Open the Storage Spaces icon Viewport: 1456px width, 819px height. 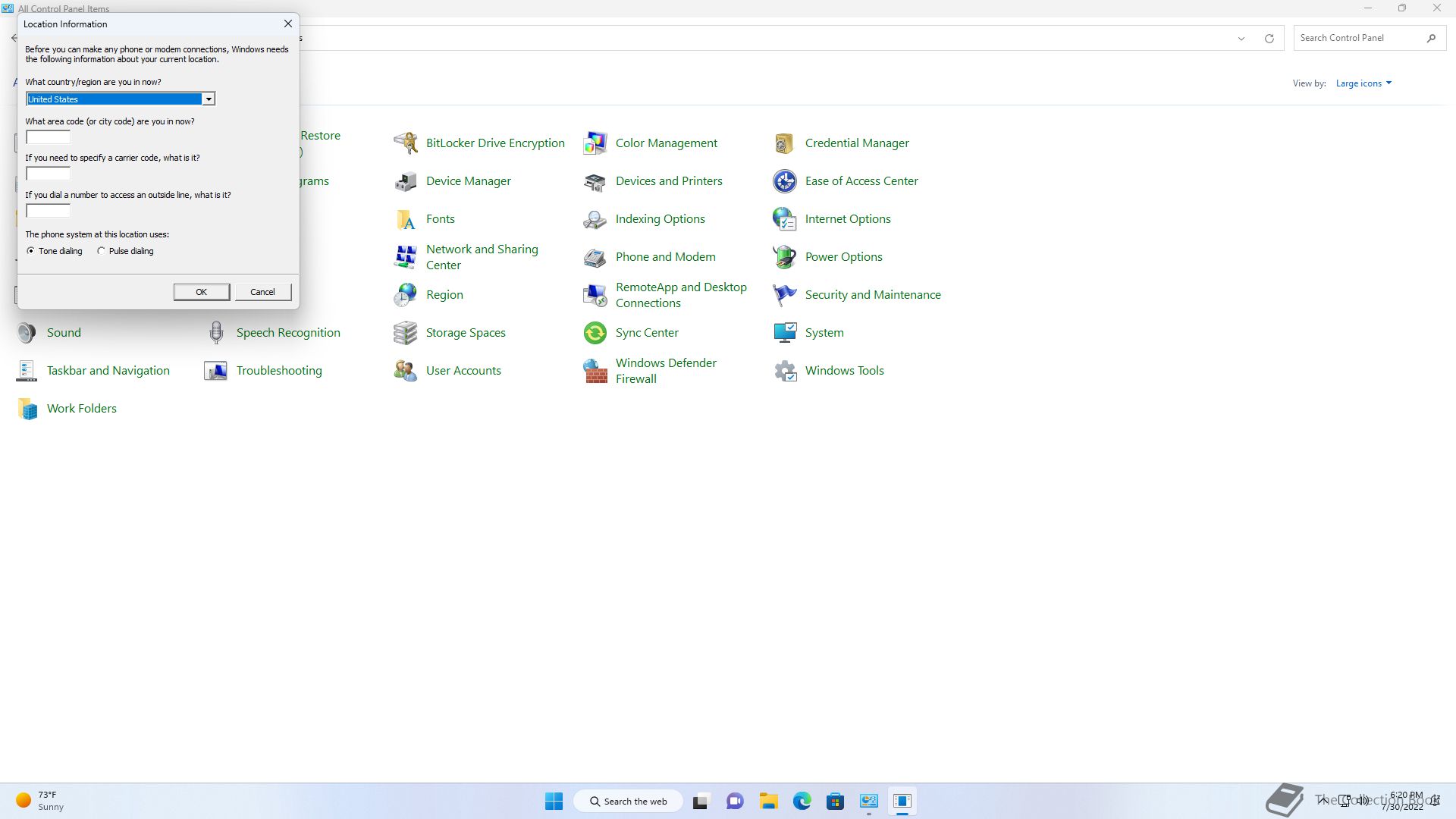[x=406, y=332]
